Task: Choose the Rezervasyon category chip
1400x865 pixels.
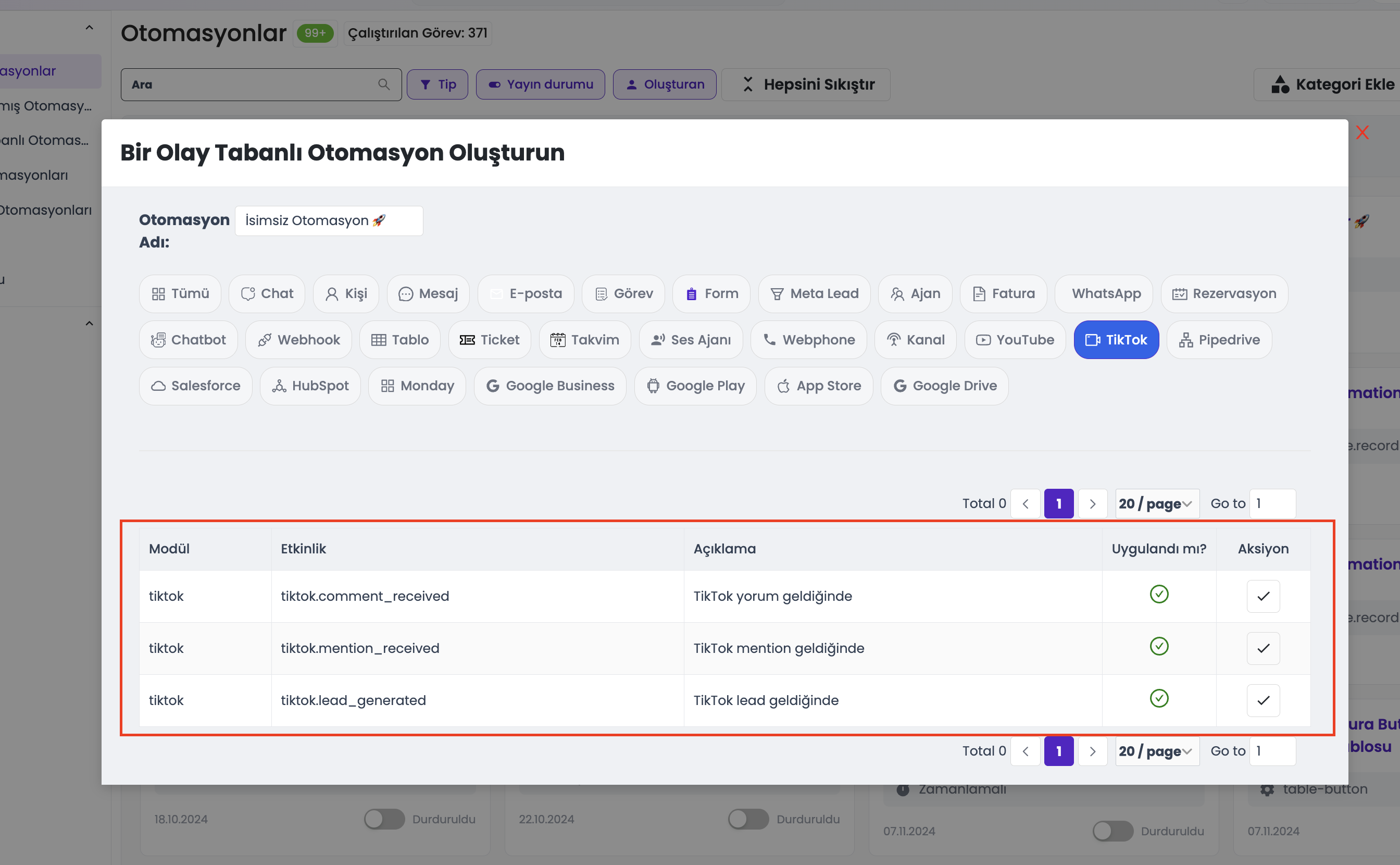Action: point(1224,293)
